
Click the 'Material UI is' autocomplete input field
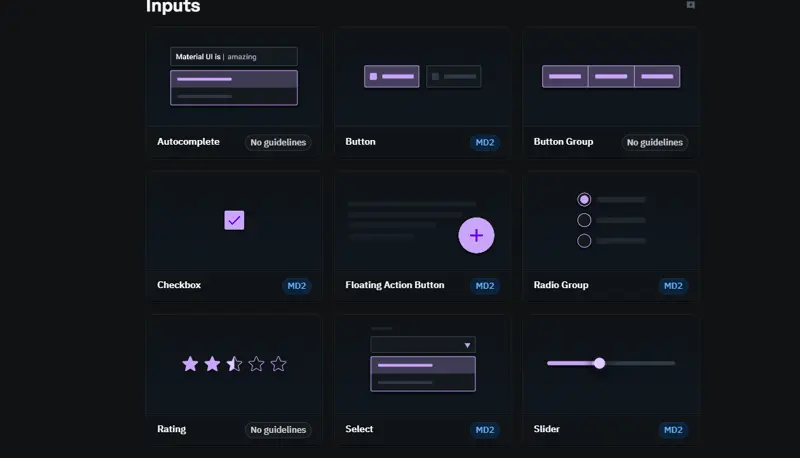(234, 57)
